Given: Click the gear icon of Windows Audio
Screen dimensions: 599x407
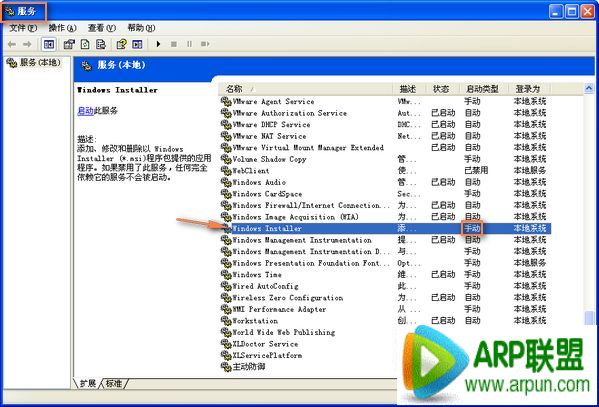Looking at the screenshot, I should (x=226, y=182).
